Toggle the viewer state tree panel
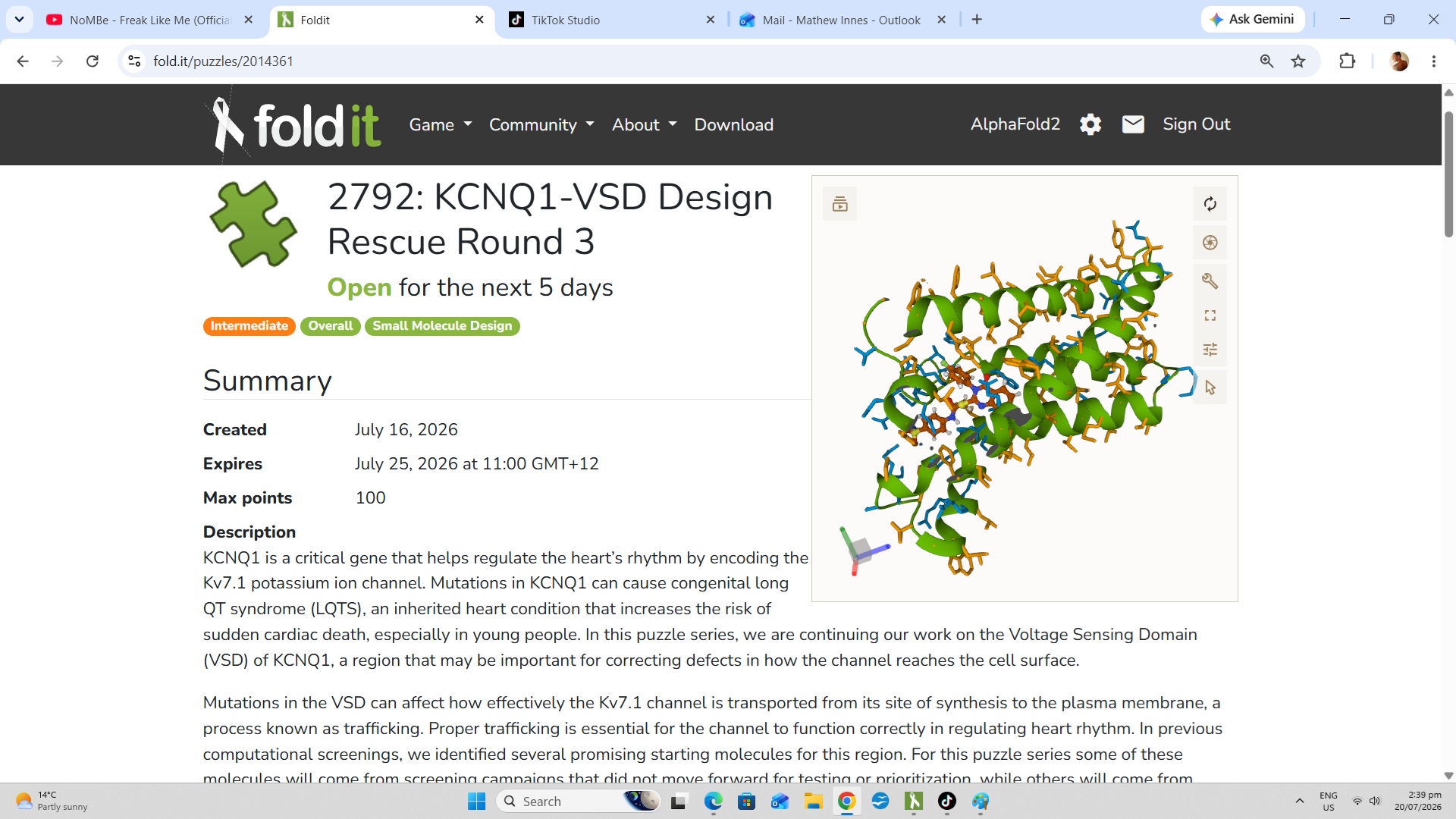1456x819 pixels. tap(839, 204)
